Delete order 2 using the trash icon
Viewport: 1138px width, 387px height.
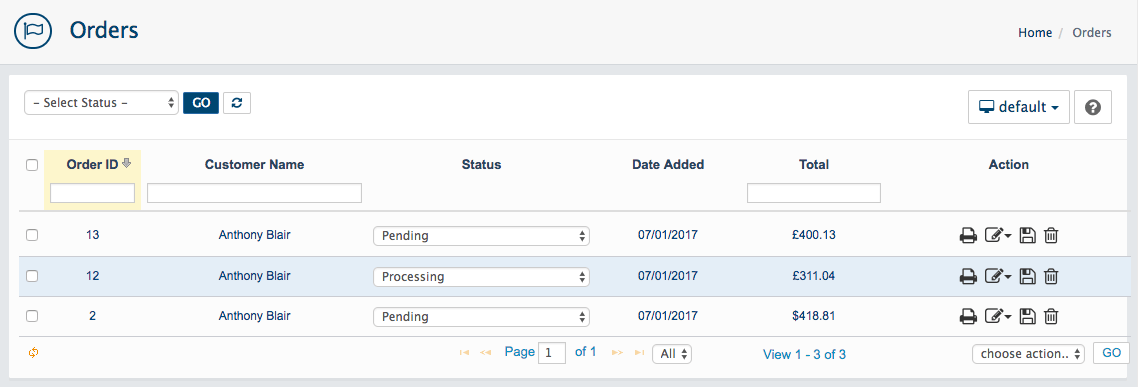pyautogui.click(x=1051, y=317)
